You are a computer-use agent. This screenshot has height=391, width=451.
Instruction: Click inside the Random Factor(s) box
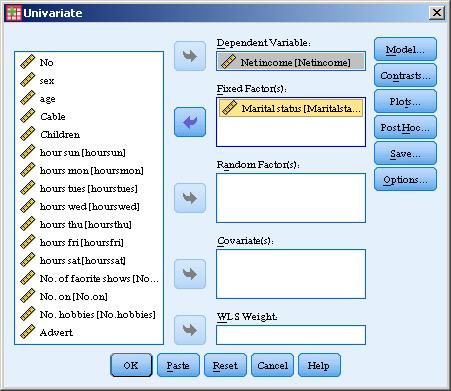[x=291, y=198]
